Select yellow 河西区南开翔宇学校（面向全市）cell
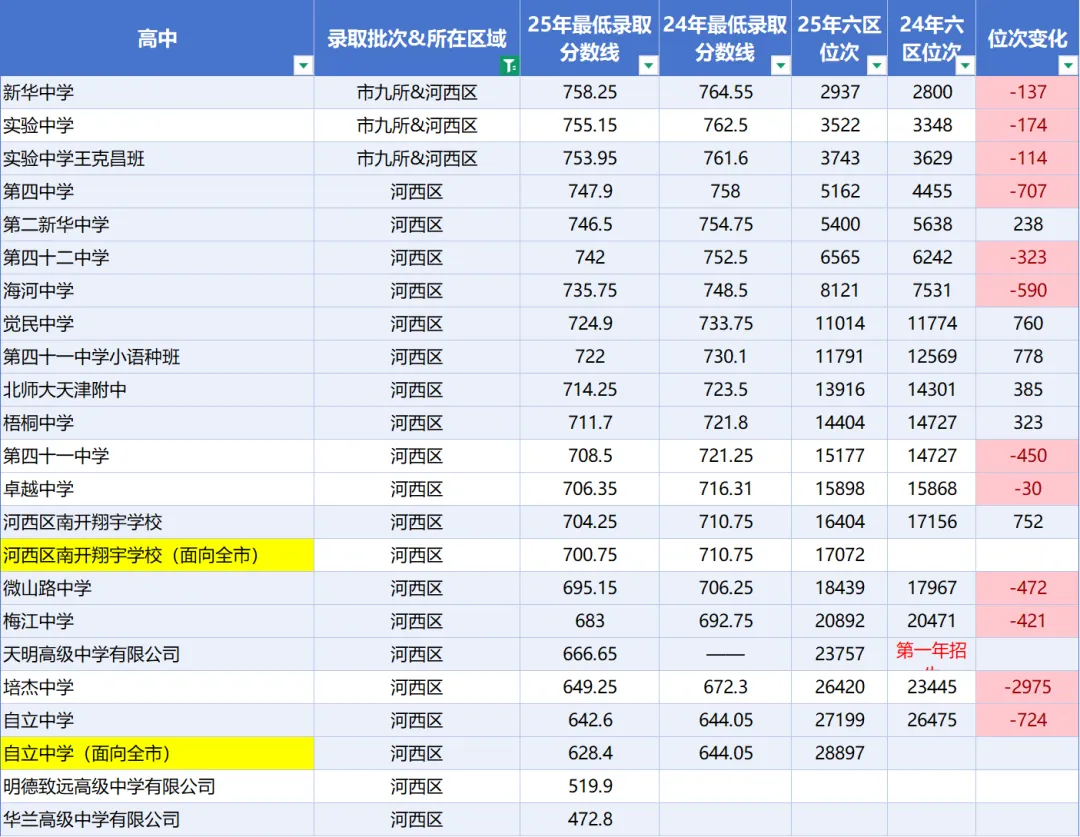This screenshot has width=1080, height=837. 157,555
